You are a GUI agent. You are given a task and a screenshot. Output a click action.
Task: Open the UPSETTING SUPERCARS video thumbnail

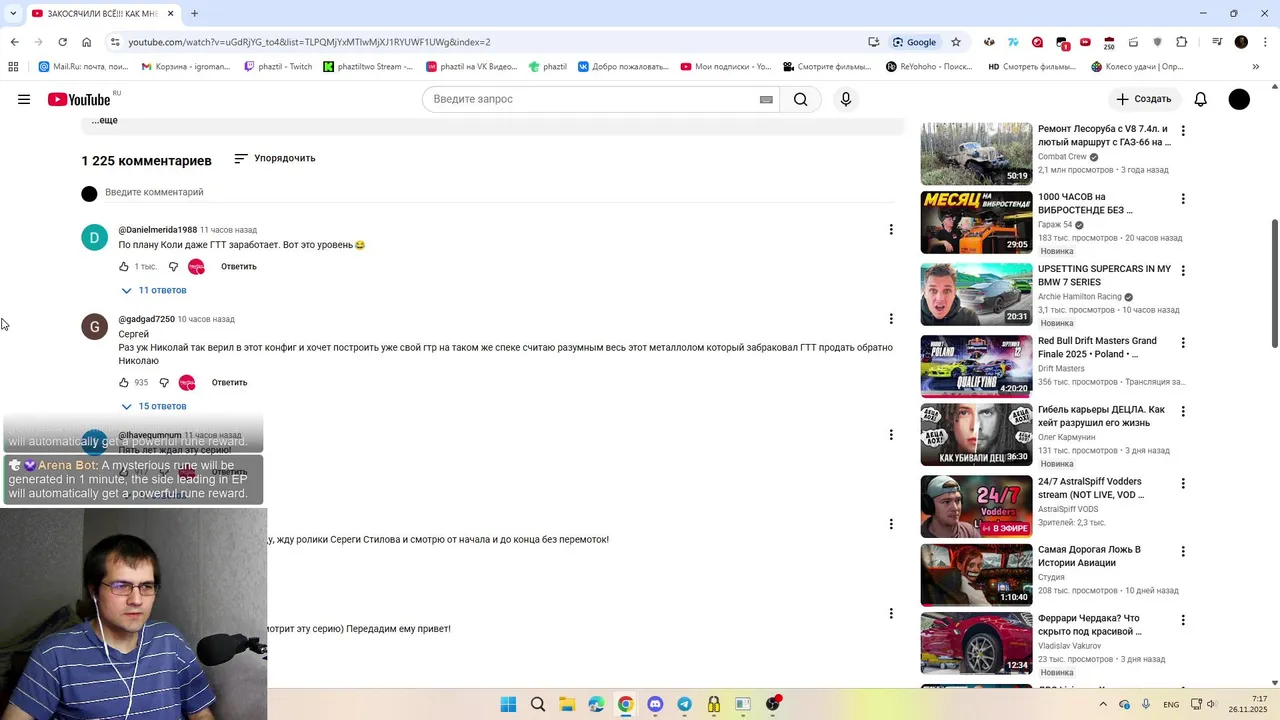[976, 294]
